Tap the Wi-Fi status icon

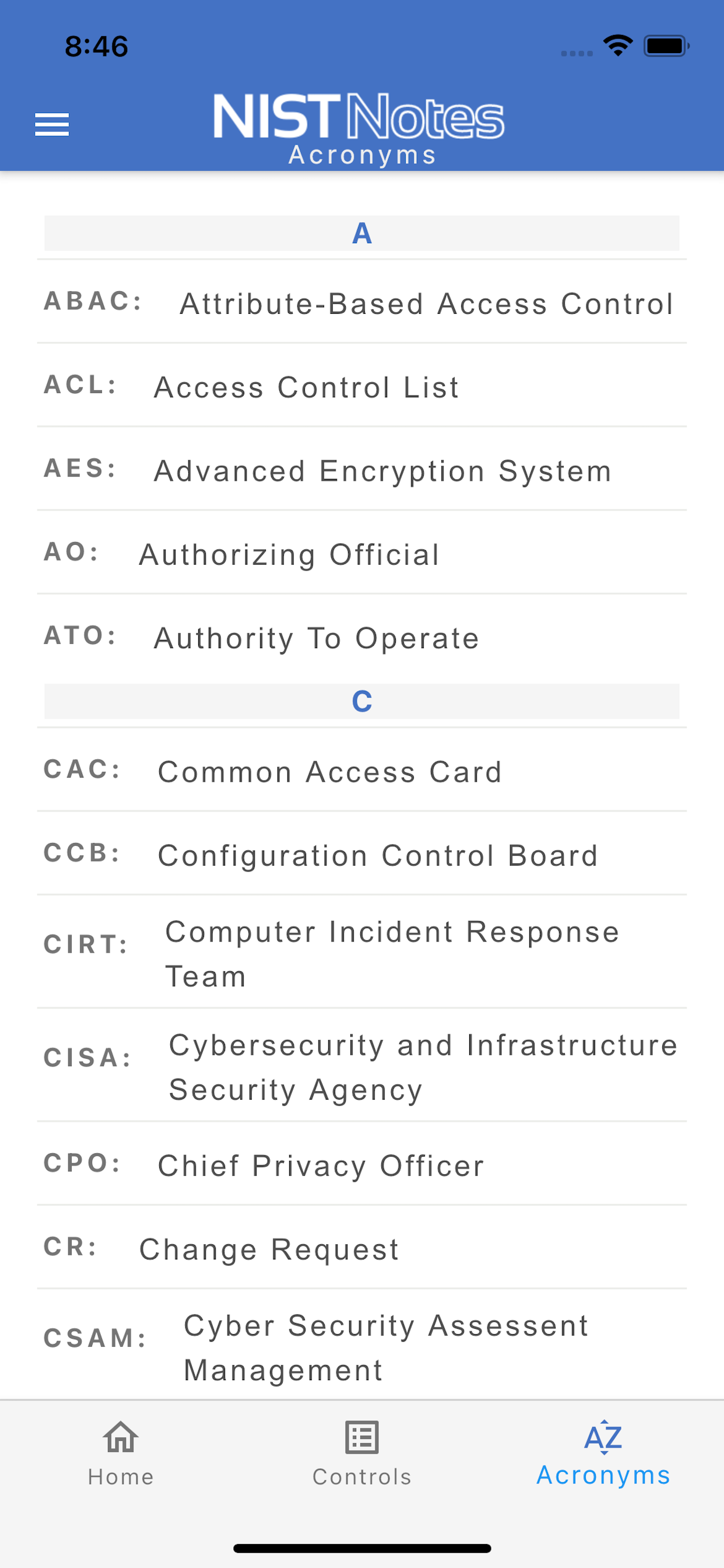tap(618, 45)
